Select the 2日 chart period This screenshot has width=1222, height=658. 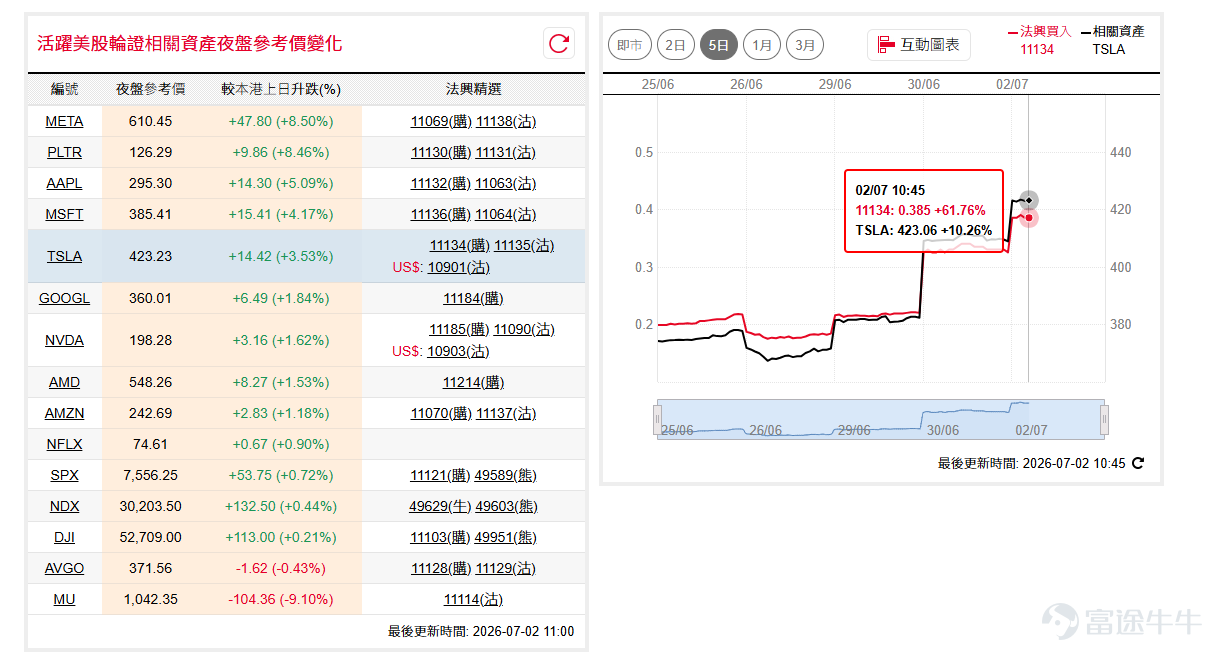click(676, 45)
